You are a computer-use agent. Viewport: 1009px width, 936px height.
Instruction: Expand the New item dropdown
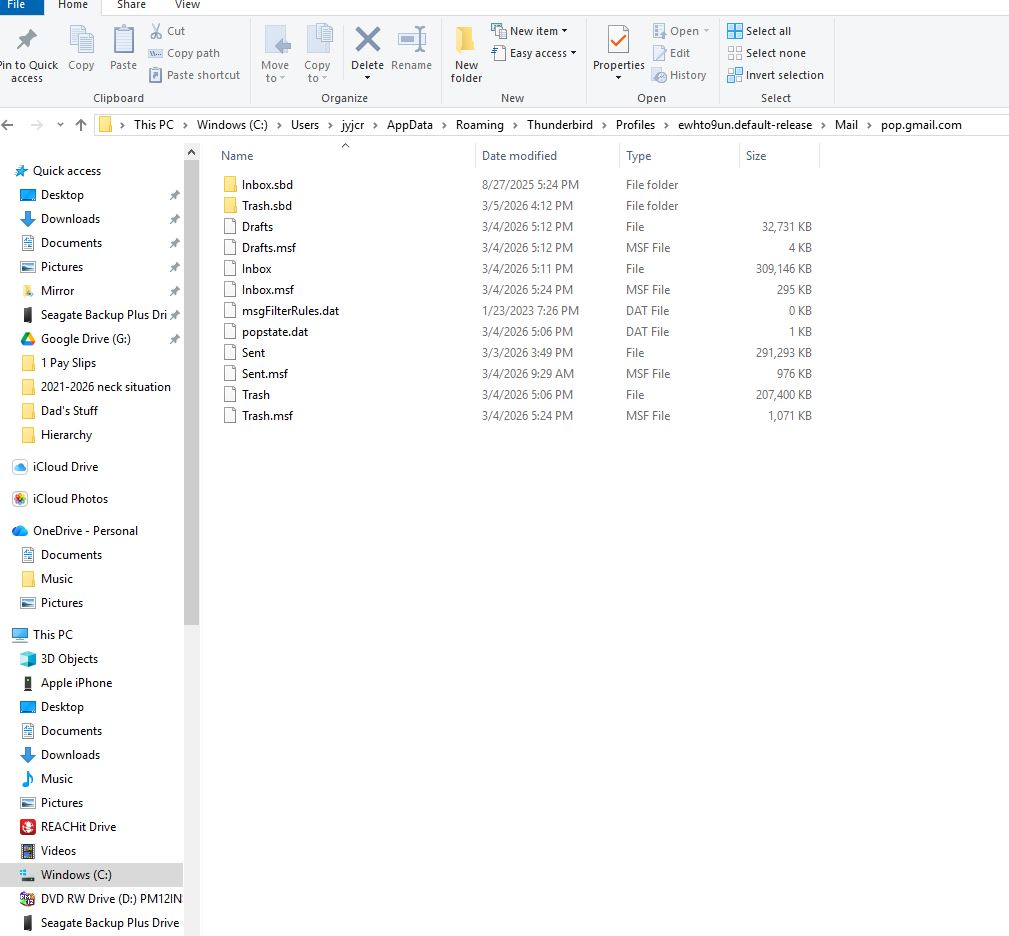[564, 31]
